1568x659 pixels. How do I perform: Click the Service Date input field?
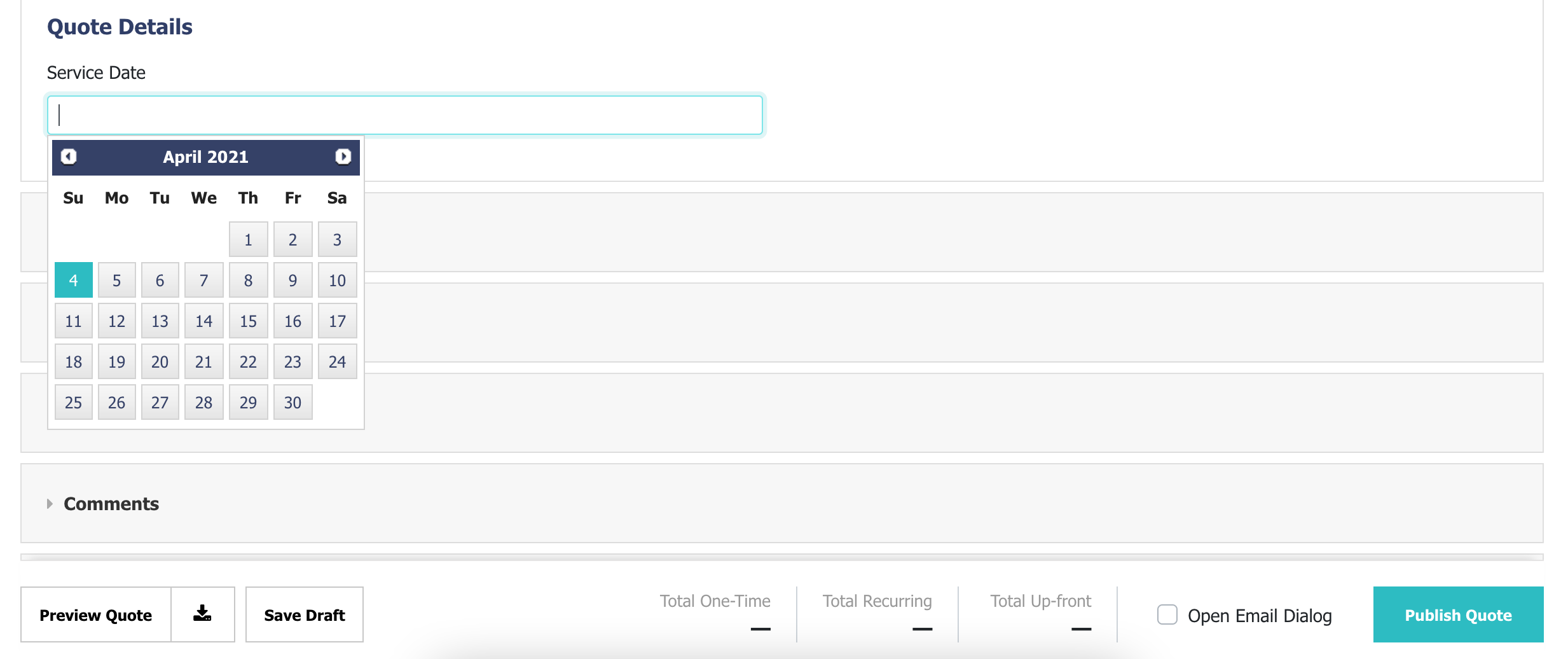coord(405,115)
